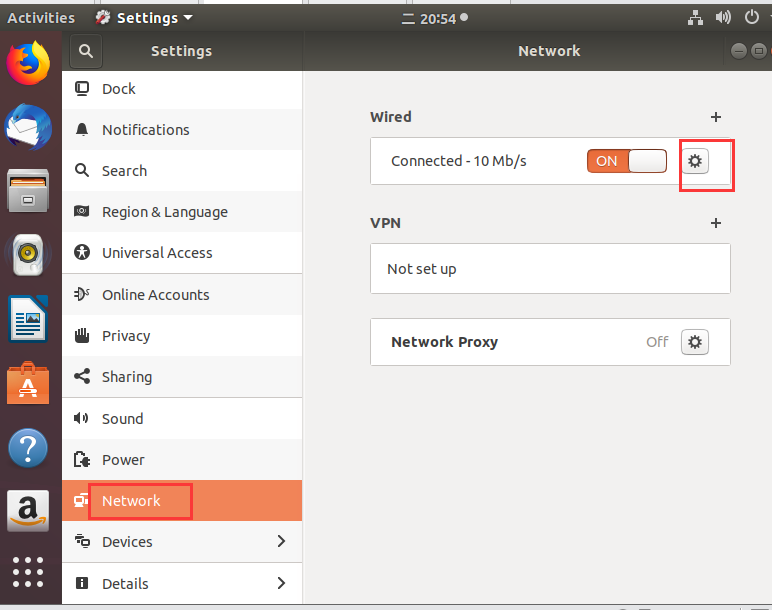Select Search in settings sidebar

(182, 171)
